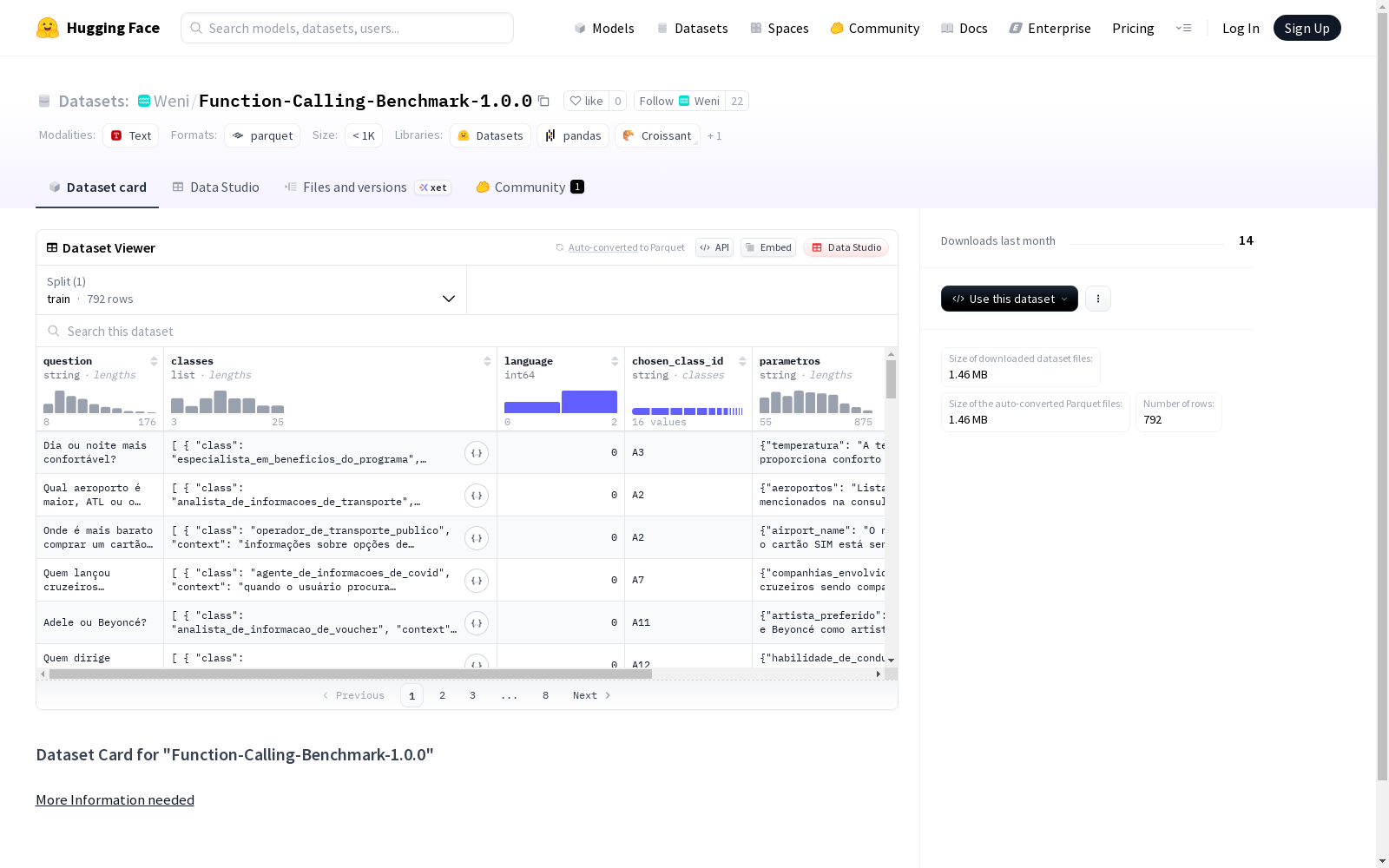1389x868 pixels.
Task: Open the Split train dropdown
Action: pyautogui.click(x=252, y=290)
